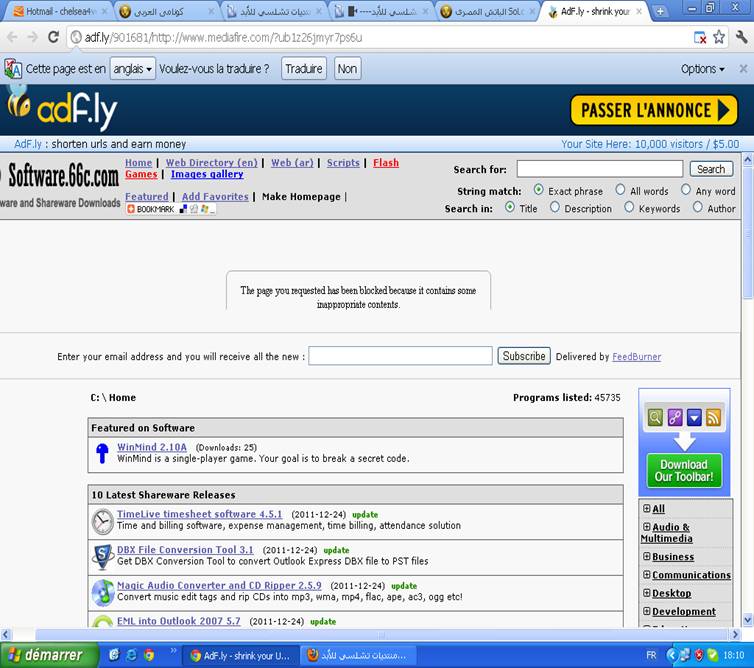
Task: Click the green shield tray icon
Action: [712, 655]
